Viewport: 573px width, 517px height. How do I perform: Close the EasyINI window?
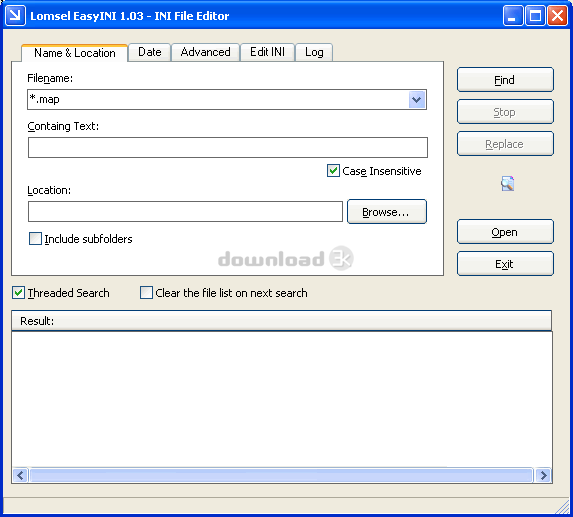557,16
